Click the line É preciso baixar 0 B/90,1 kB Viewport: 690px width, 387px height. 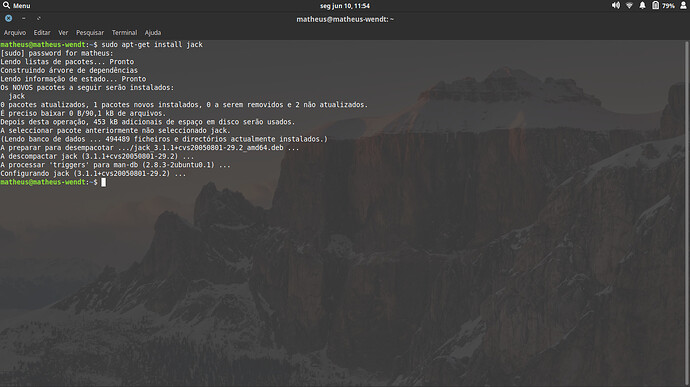point(83,113)
